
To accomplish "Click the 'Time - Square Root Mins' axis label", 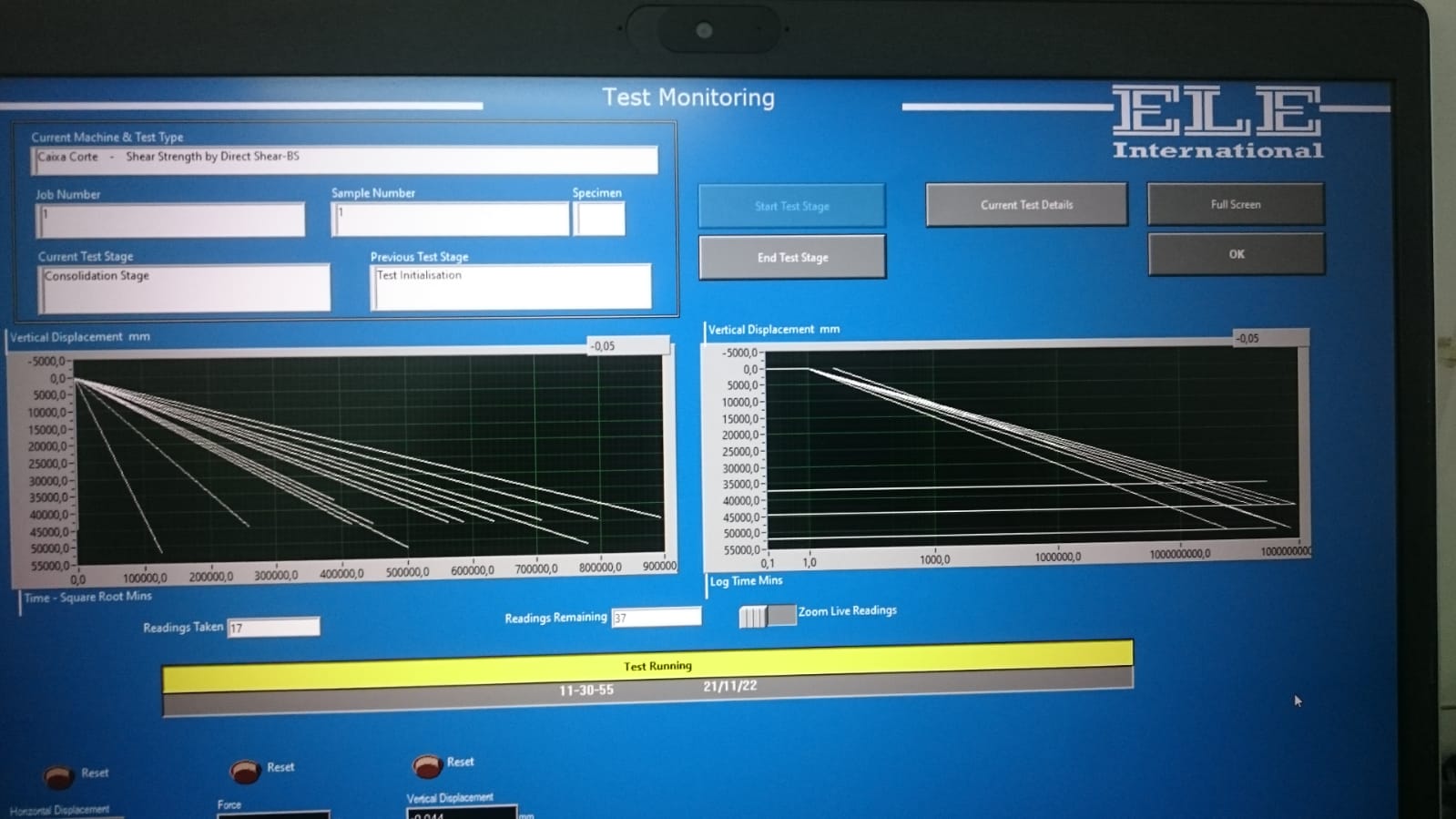I will (87, 597).
